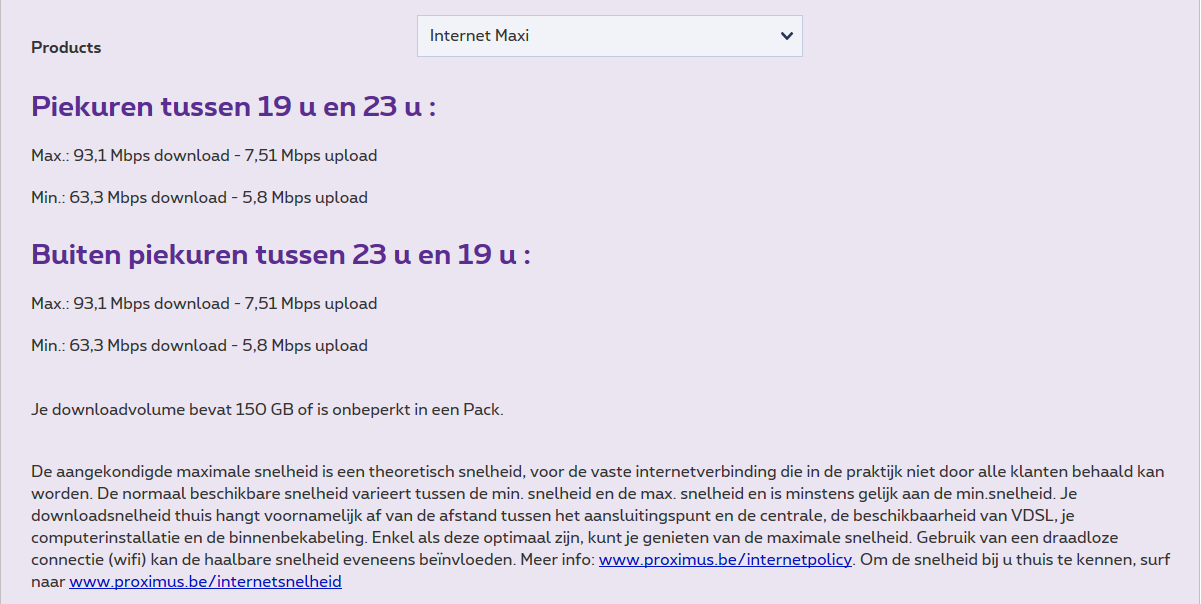Click the Products label

click(x=66, y=47)
